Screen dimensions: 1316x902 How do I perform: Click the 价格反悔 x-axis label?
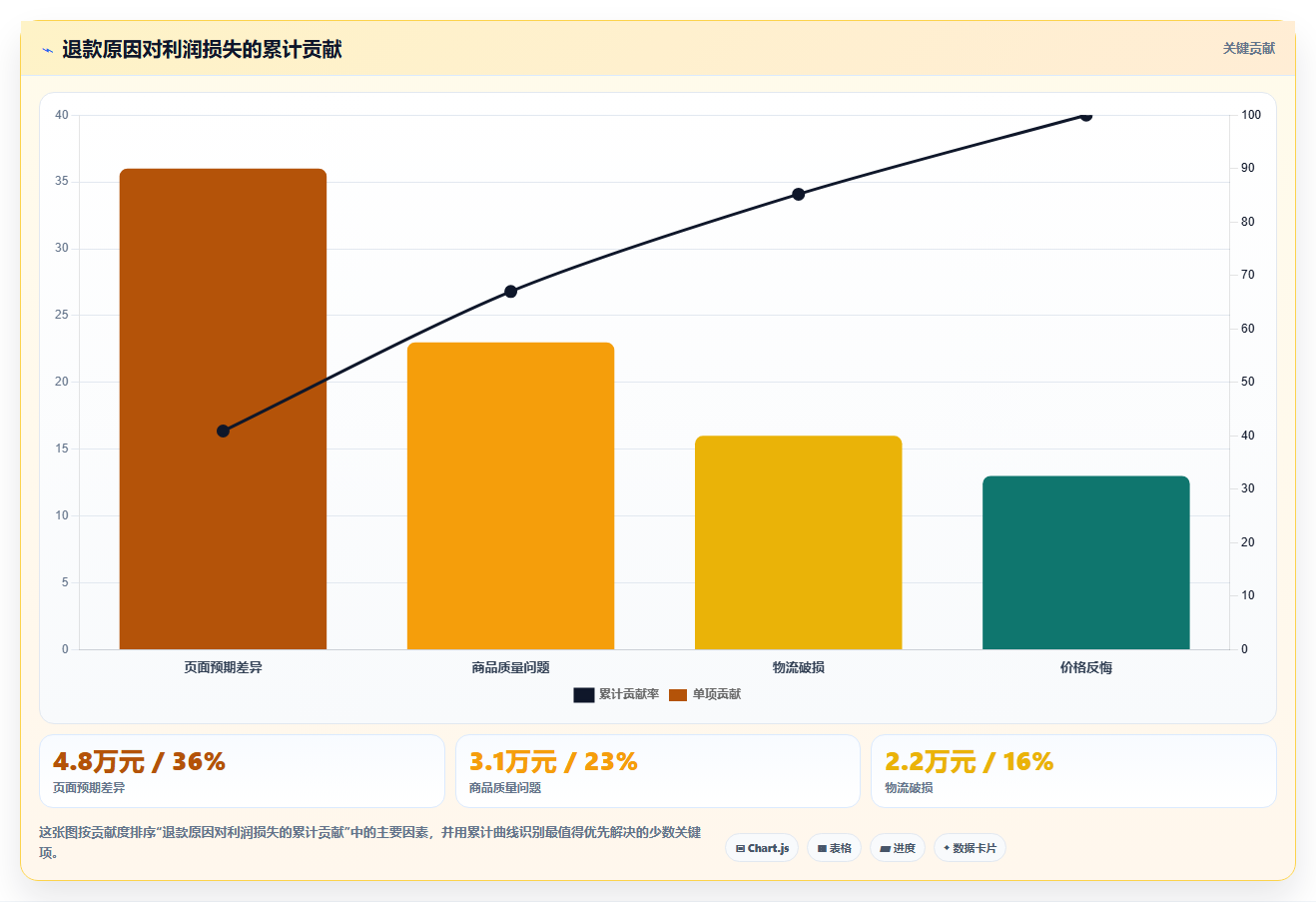tap(1085, 667)
